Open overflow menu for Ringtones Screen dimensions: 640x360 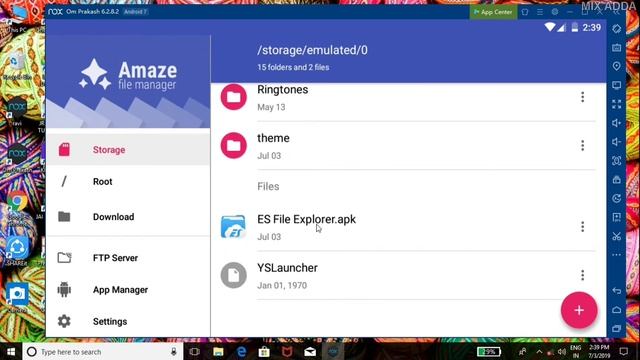[582, 97]
